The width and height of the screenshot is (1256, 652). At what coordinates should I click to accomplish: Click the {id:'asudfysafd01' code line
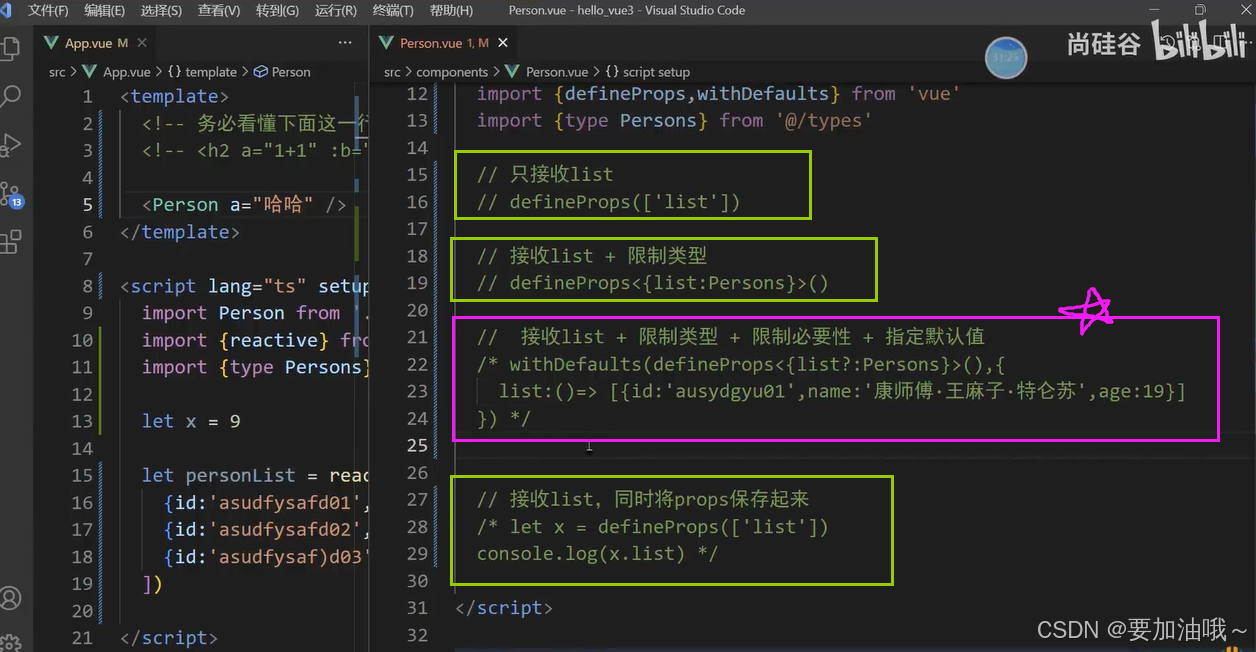266,502
